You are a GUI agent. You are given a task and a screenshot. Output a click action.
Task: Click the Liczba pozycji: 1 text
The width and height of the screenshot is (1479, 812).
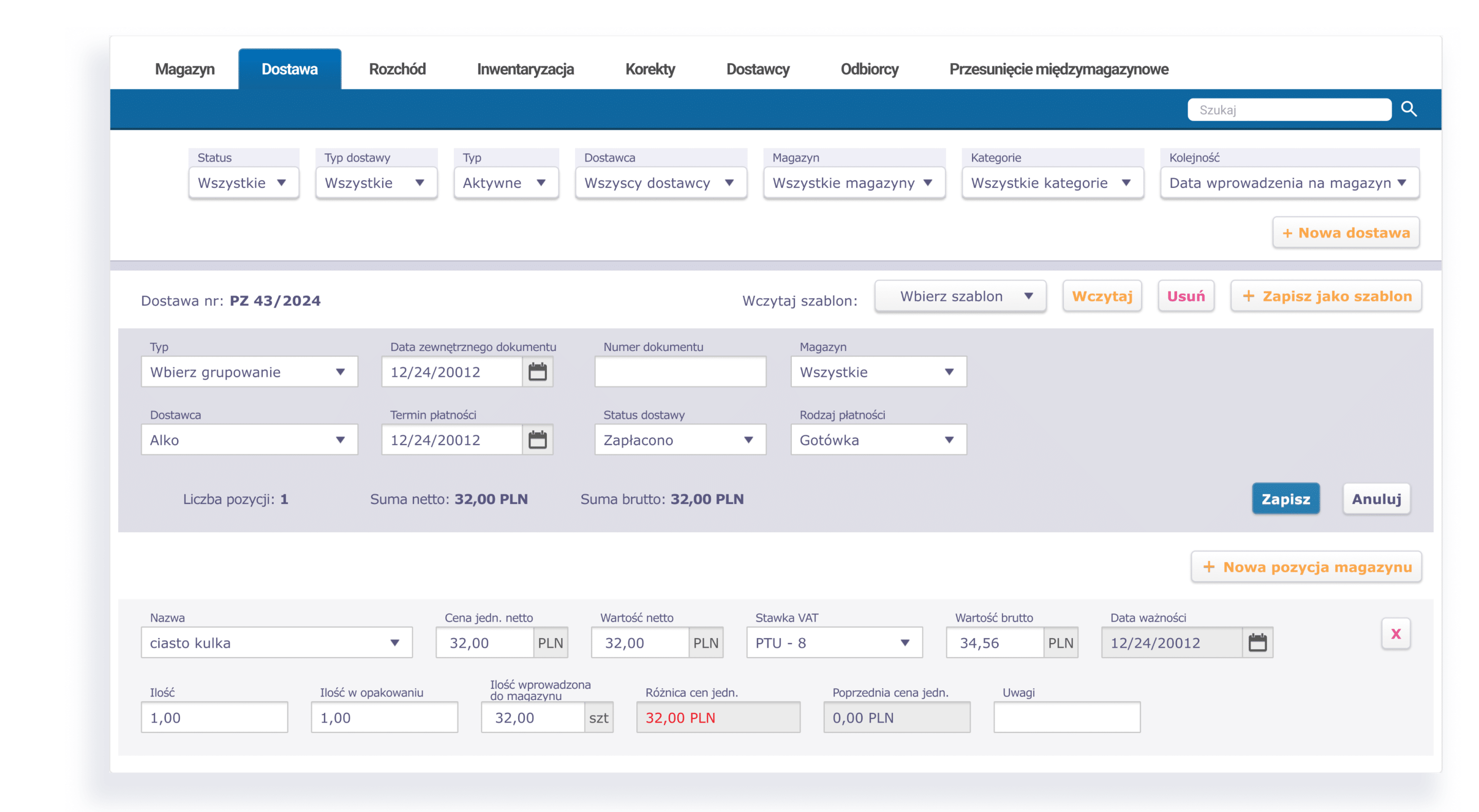235,499
